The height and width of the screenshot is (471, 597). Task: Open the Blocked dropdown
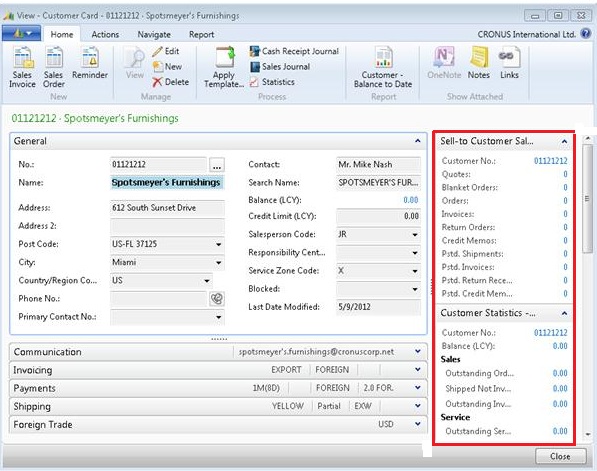[415, 289]
